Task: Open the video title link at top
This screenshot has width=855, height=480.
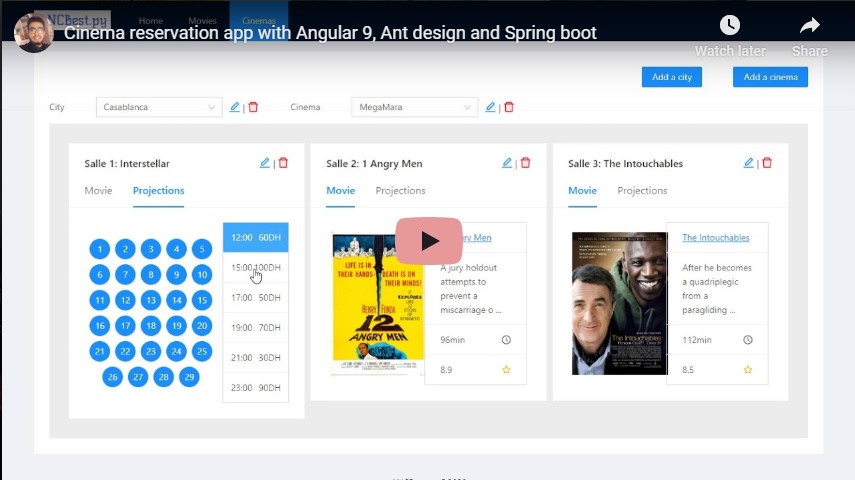Action: click(330, 33)
